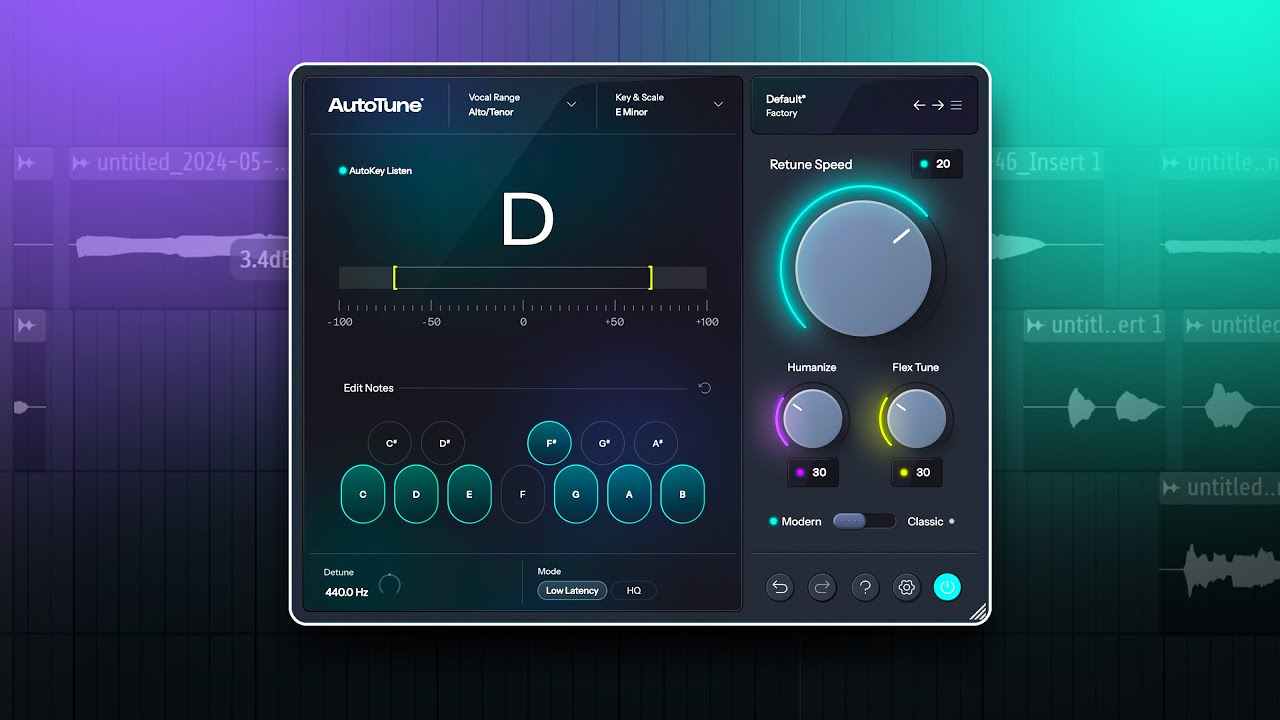
Task: Click the Humanize value field
Action: pyautogui.click(x=813, y=472)
